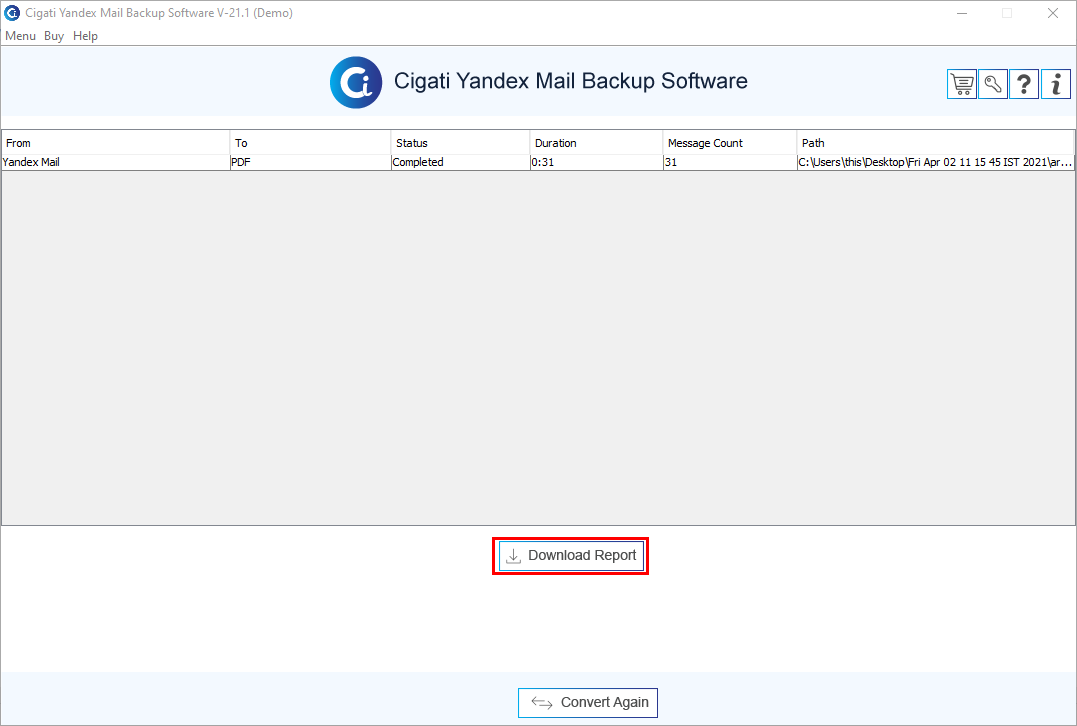Minimize the Cigati window

pos(962,13)
